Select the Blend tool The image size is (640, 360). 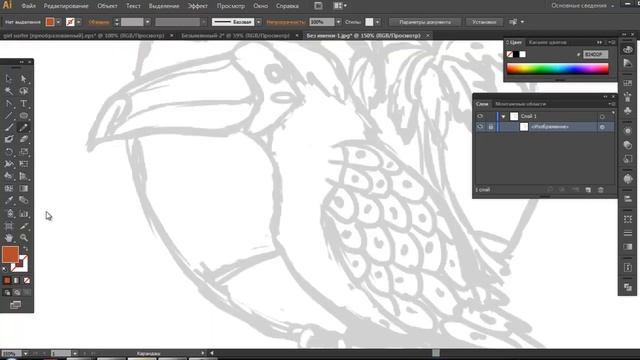(x=24, y=200)
